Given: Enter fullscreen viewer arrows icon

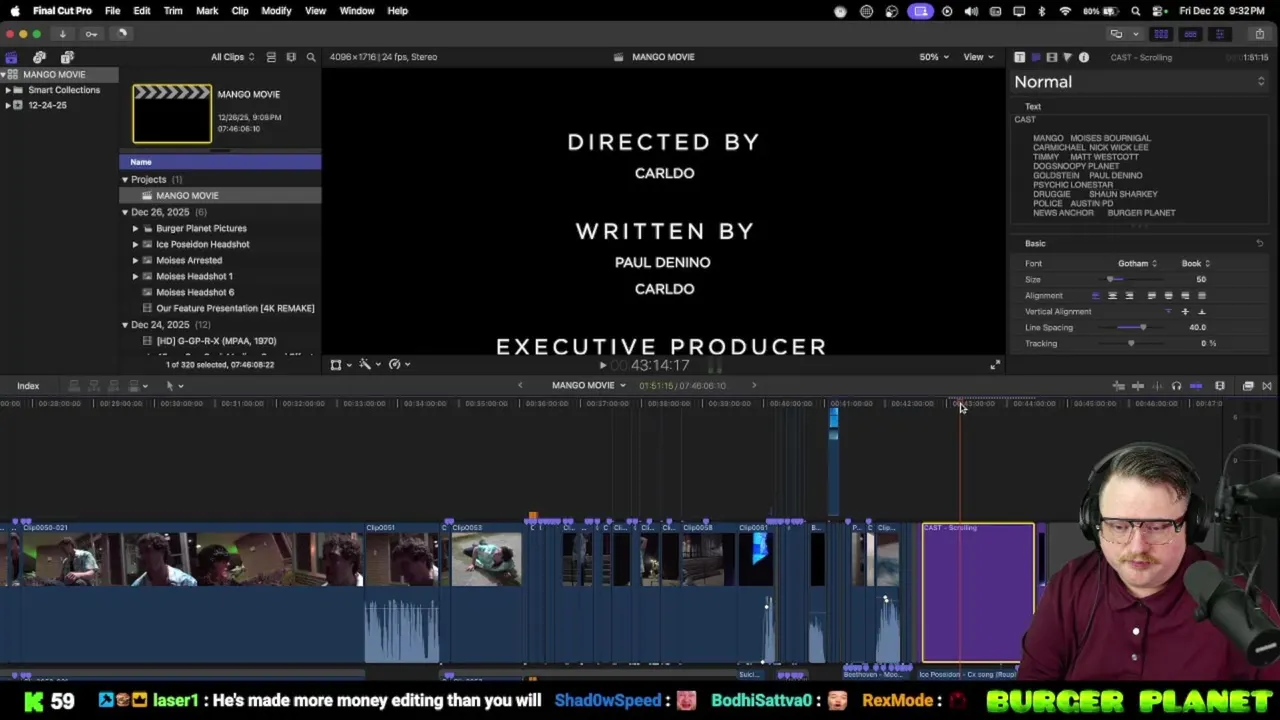Looking at the screenshot, I should pos(994,365).
